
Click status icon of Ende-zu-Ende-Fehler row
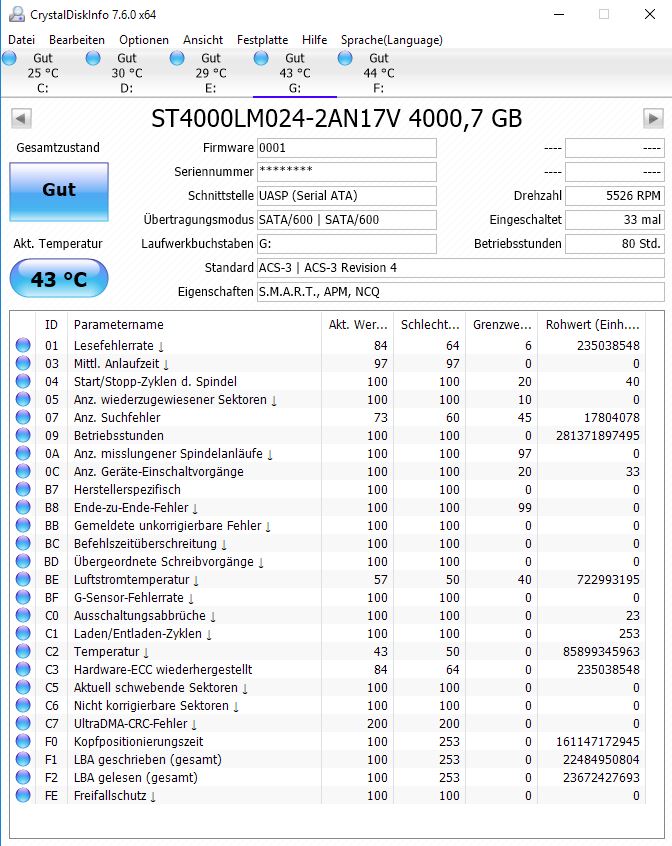(x=23, y=507)
